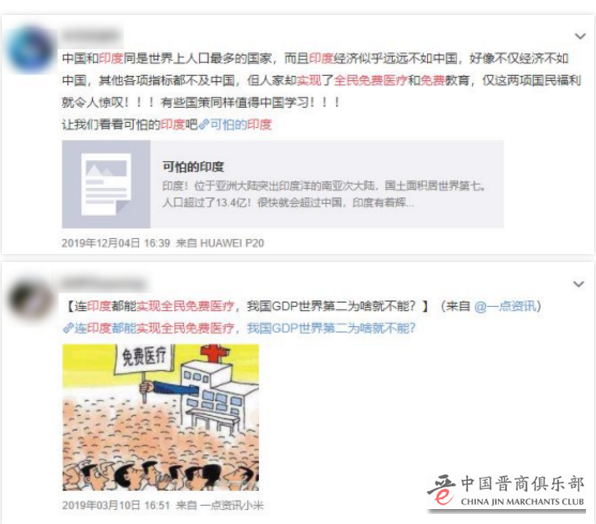Click the document thumbnail icon in link card
This screenshot has height=524, width=596.
point(106,184)
